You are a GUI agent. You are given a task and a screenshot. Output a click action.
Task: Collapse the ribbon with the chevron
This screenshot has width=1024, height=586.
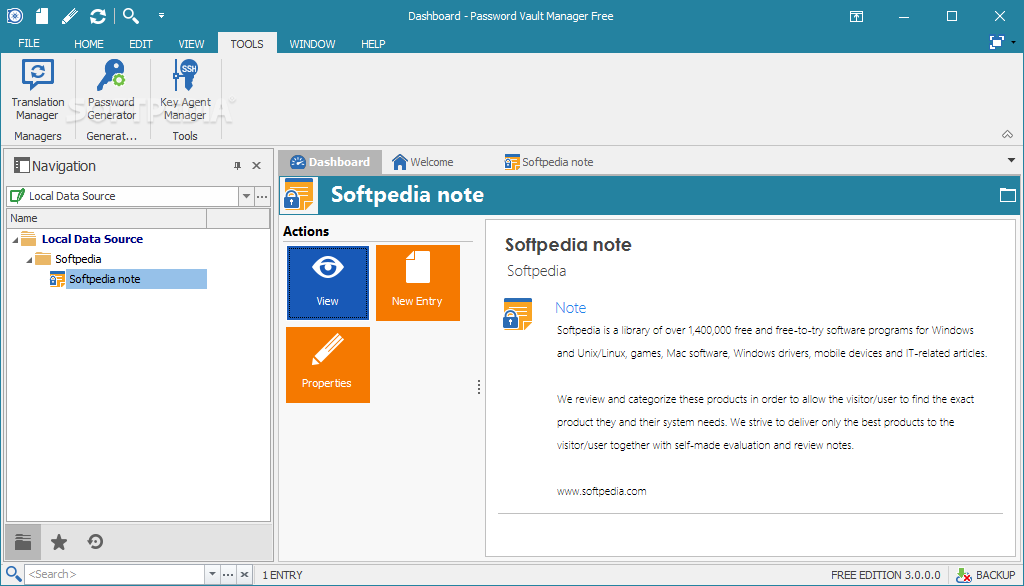[x=1008, y=135]
